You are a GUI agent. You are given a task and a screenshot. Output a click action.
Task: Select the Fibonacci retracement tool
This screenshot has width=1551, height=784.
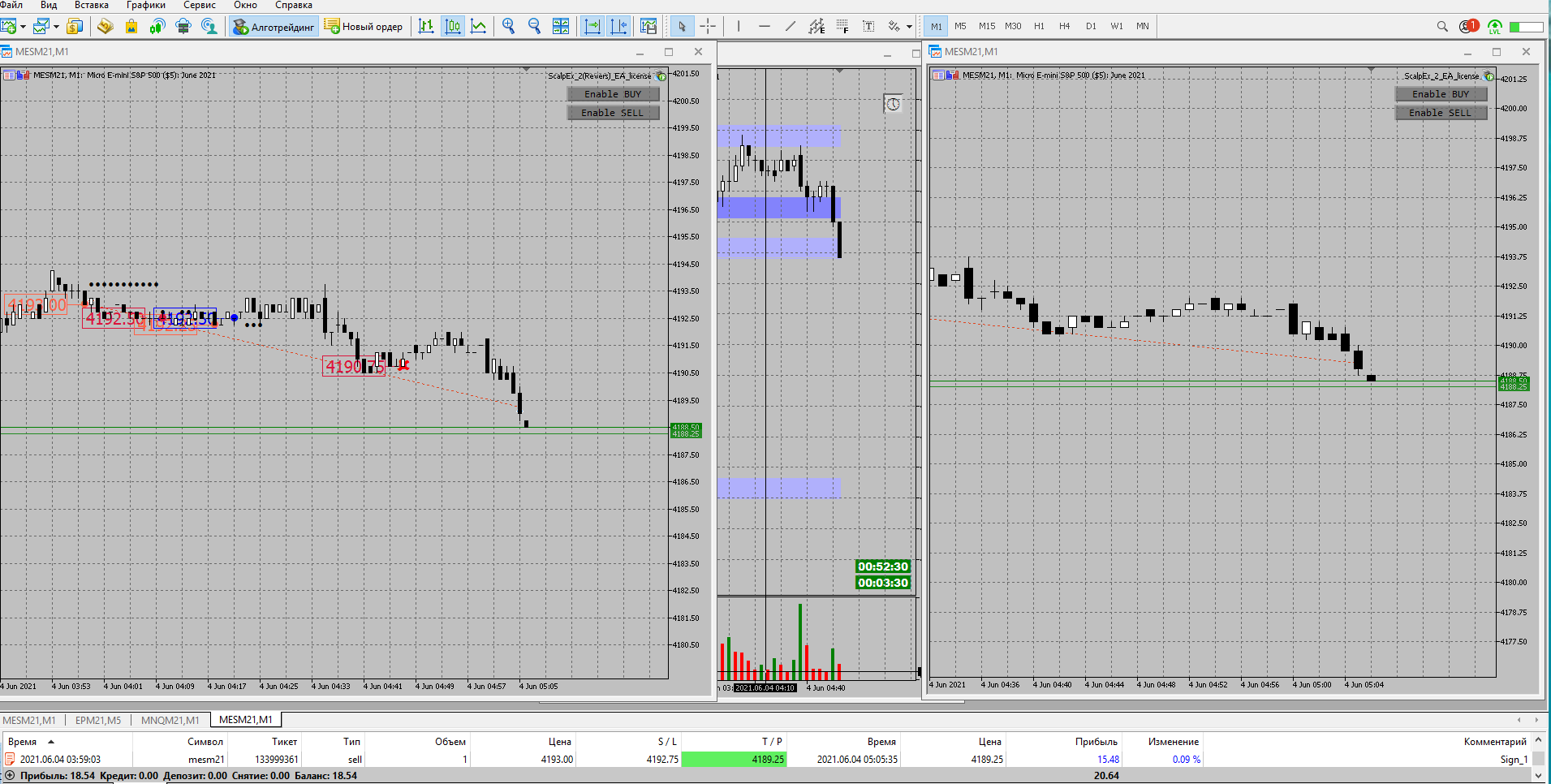[x=842, y=27]
